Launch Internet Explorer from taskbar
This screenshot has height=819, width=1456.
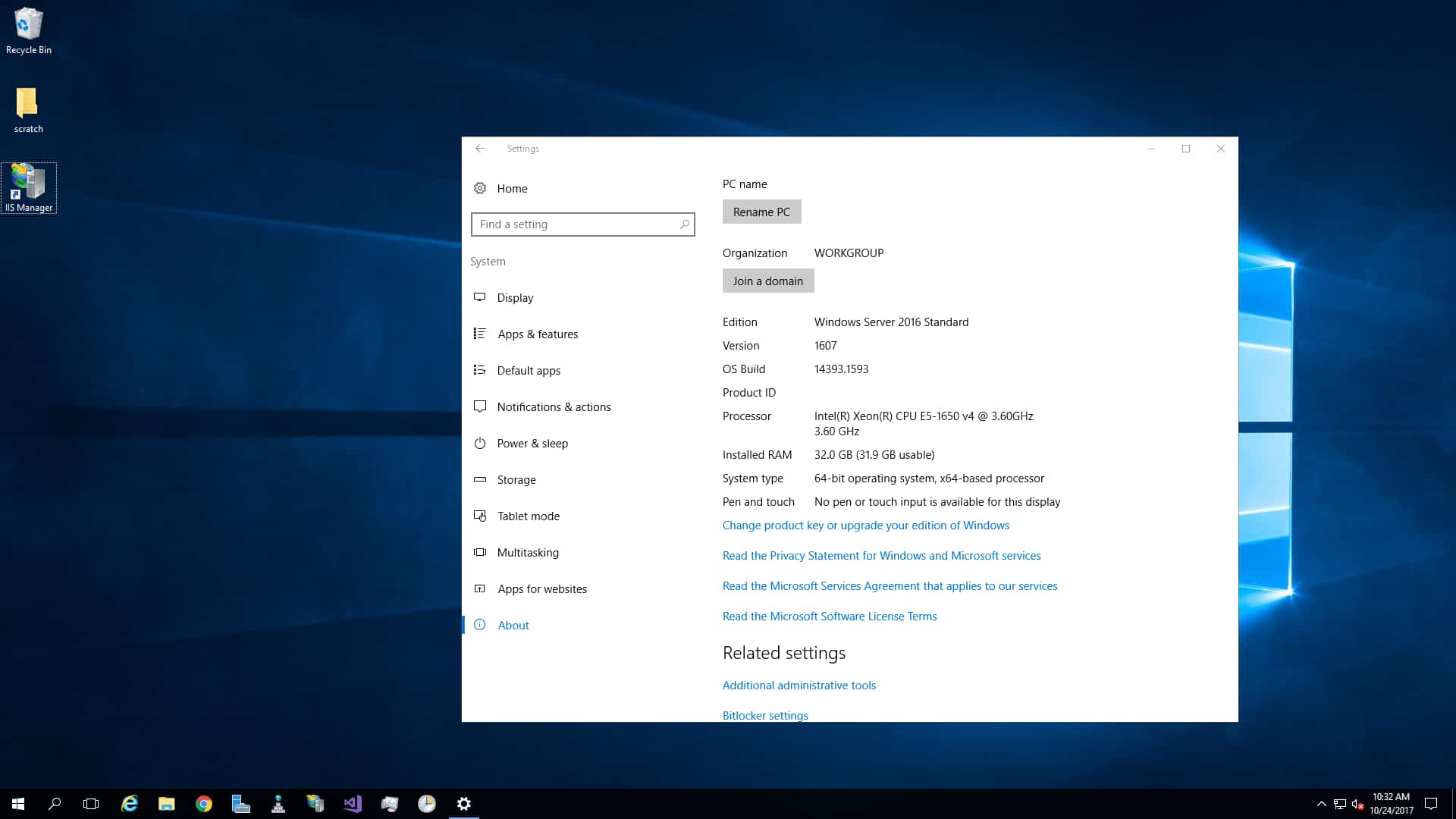[x=130, y=804]
